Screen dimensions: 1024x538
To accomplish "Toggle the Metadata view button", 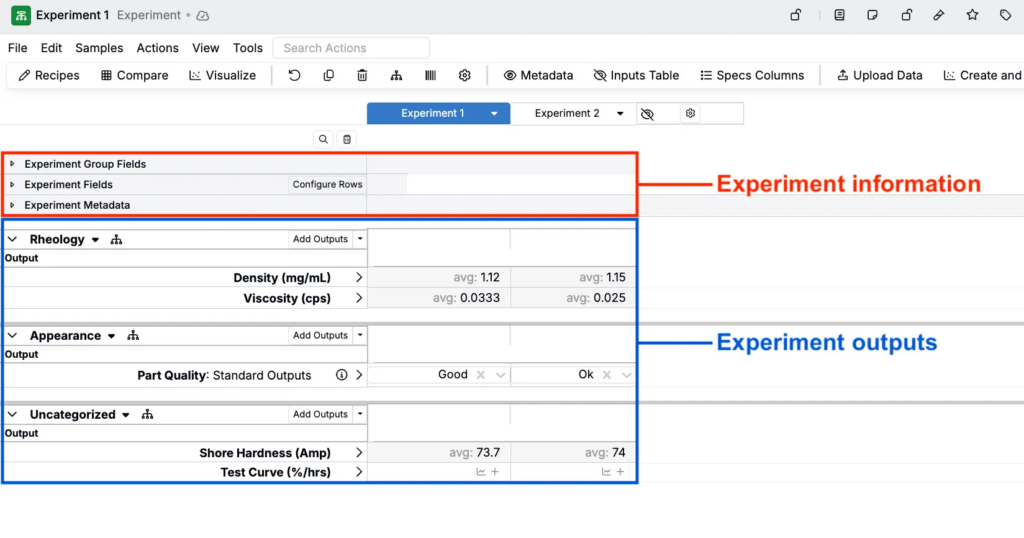I will [x=538, y=75].
